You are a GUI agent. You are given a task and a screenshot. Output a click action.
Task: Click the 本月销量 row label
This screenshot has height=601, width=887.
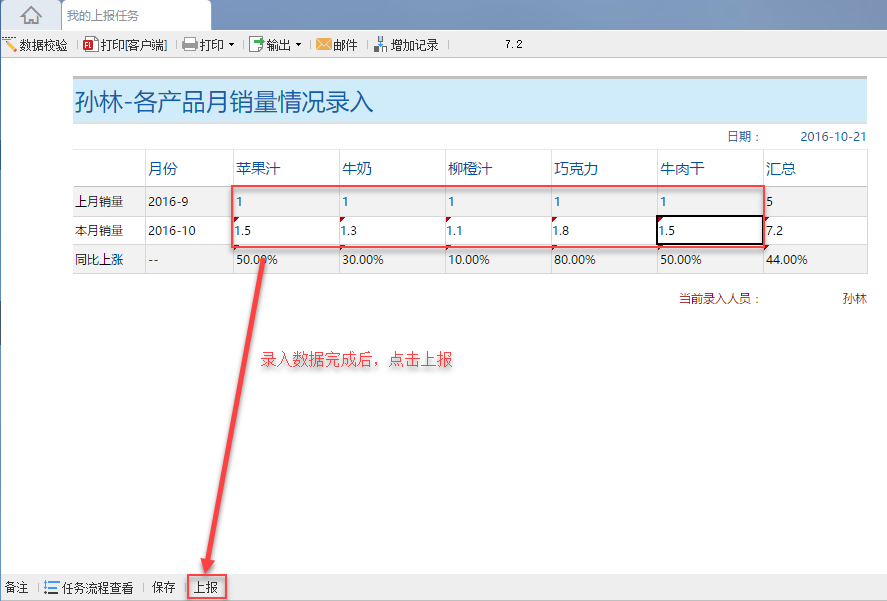[109, 230]
